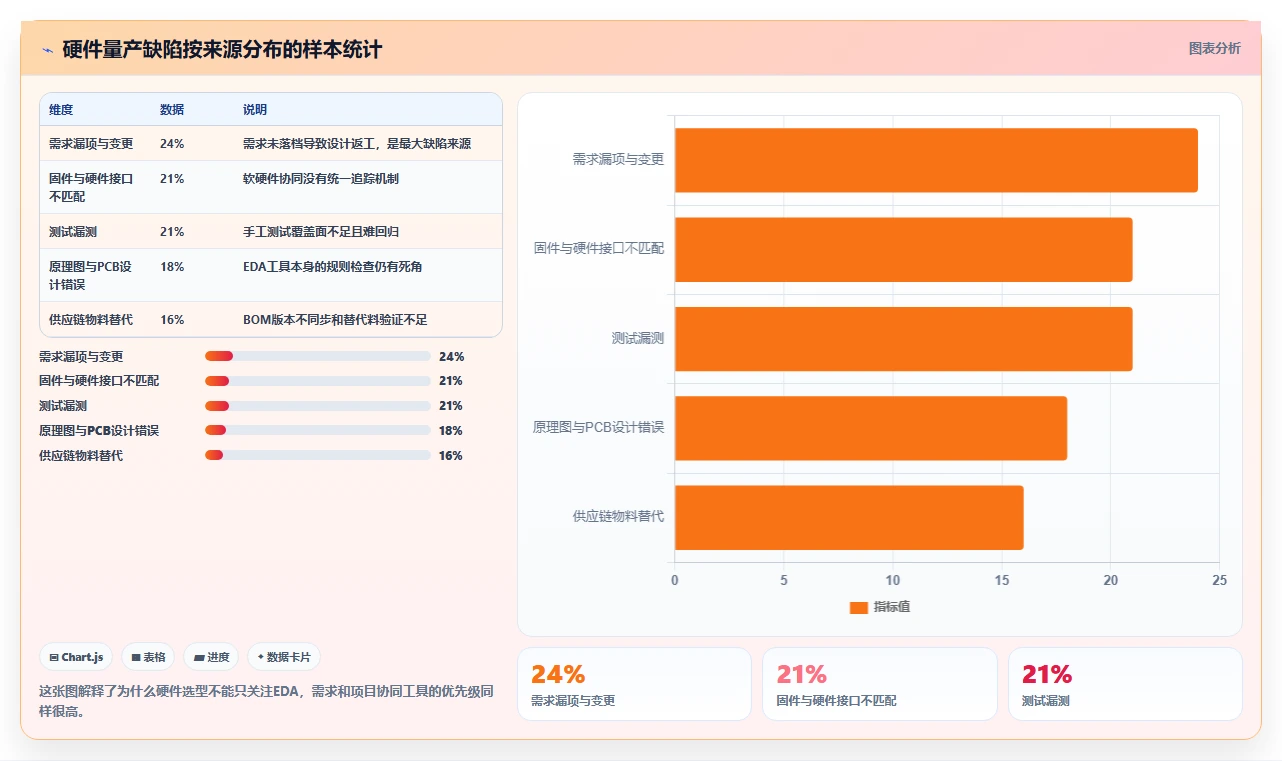Click table cell 测试漏测
The image size is (1282, 761).
[73, 232]
